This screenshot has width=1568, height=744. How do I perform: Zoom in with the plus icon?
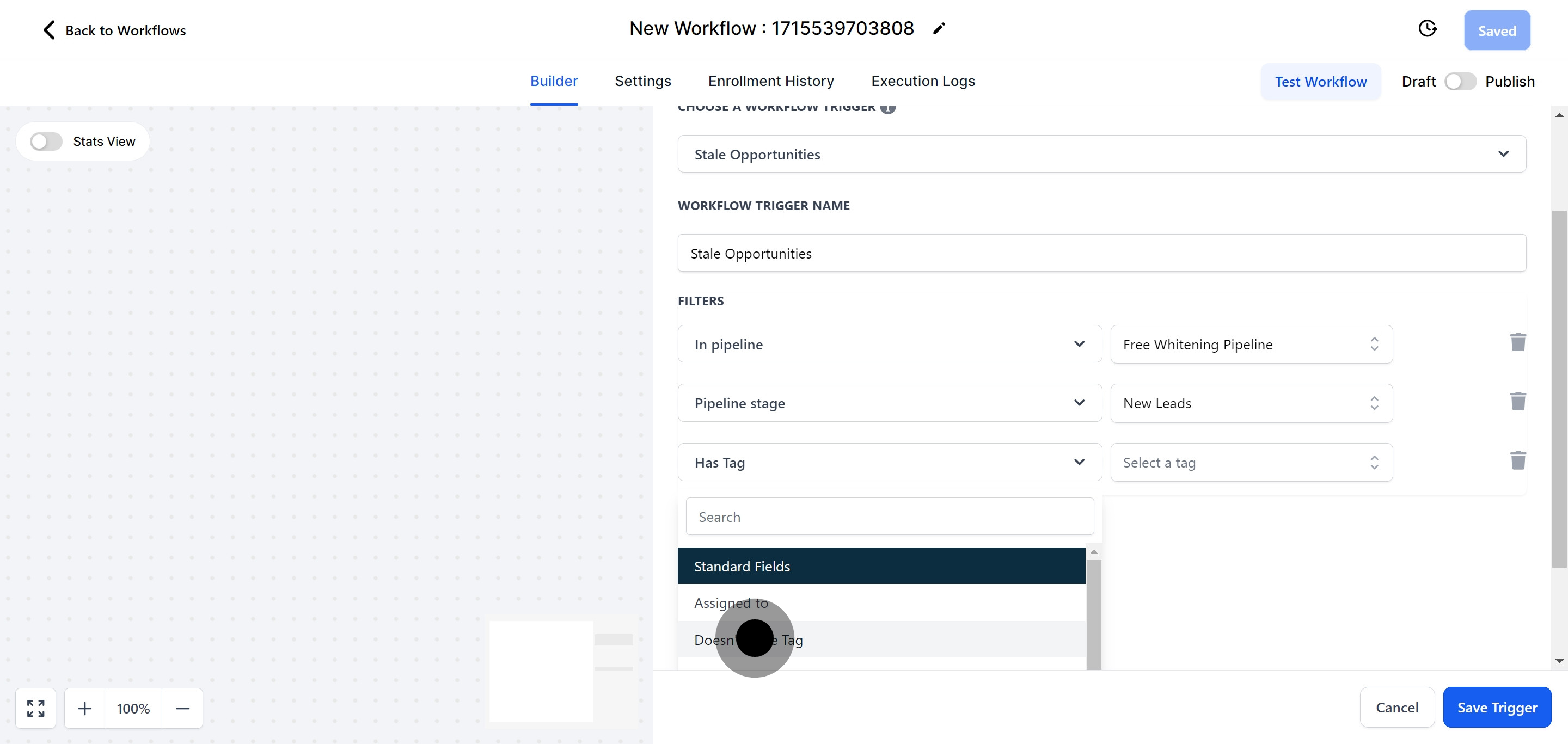click(84, 708)
